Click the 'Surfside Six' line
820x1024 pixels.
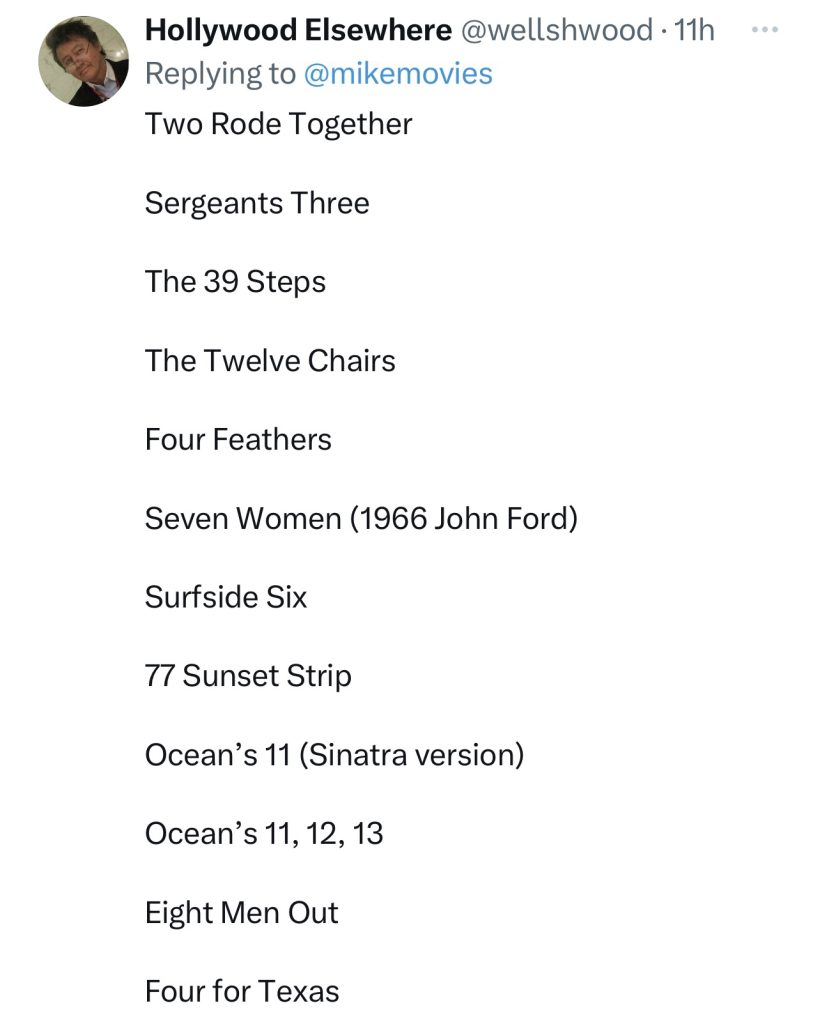click(226, 597)
